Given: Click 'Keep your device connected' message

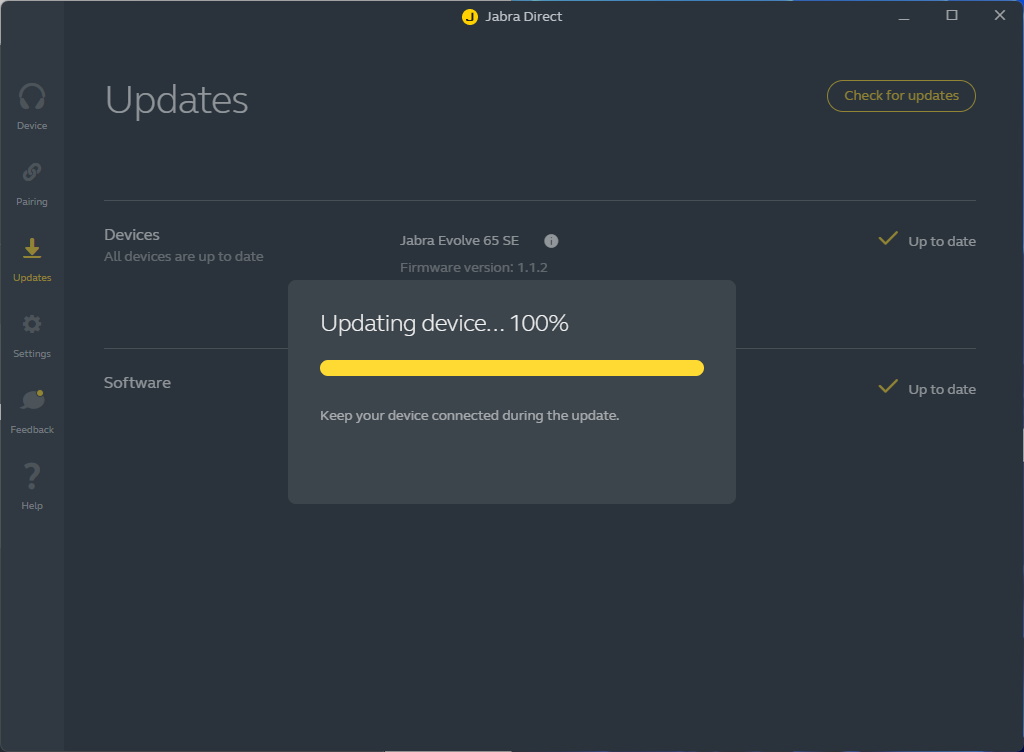Looking at the screenshot, I should click(x=470, y=416).
